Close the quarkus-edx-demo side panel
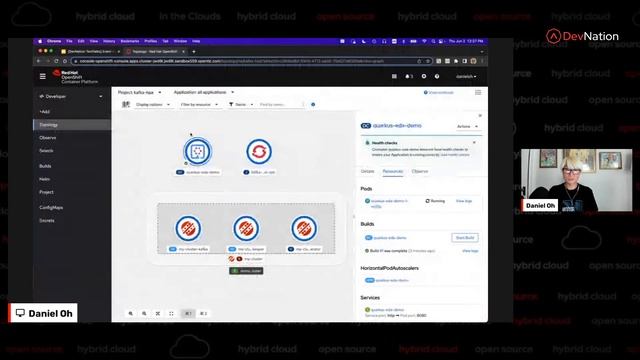Screen dimensions: 640x360 pyautogui.click(x=480, y=116)
